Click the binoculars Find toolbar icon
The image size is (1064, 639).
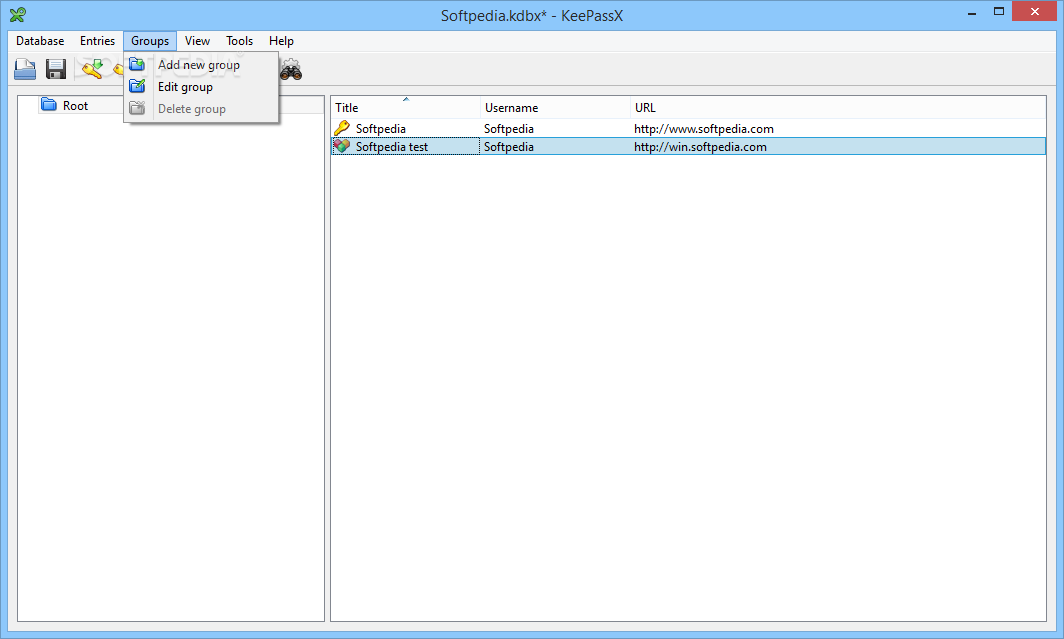point(291,69)
